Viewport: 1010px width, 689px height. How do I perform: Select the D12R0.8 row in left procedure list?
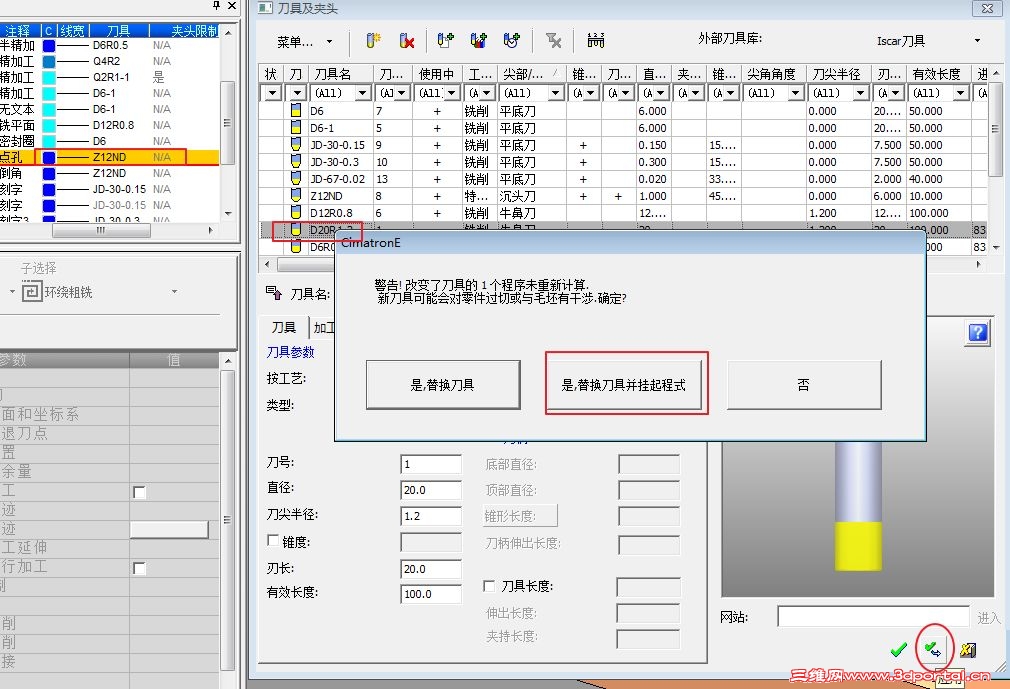point(110,125)
